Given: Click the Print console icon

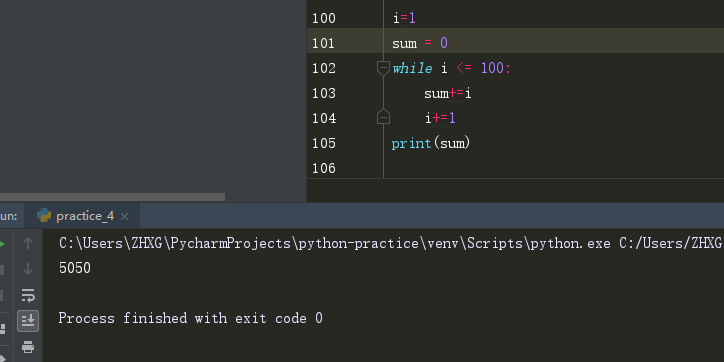Looking at the screenshot, I should point(28,346).
